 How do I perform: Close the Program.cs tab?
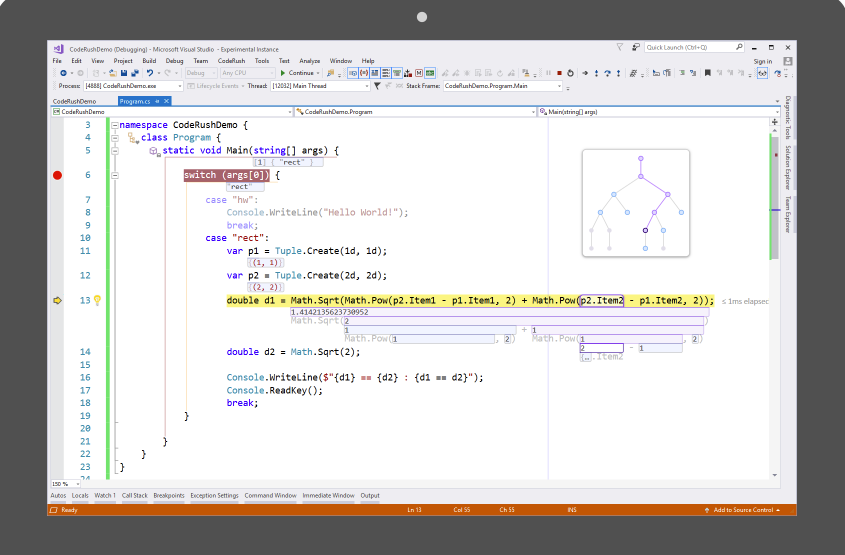(x=167, y=101)
